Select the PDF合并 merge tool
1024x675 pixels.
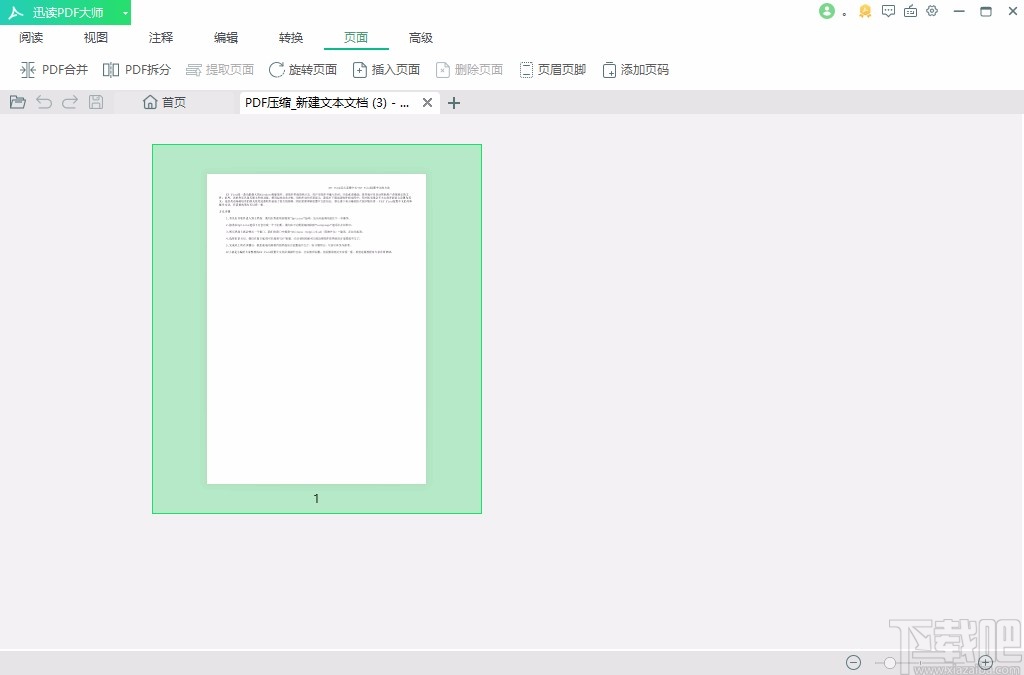54,69
